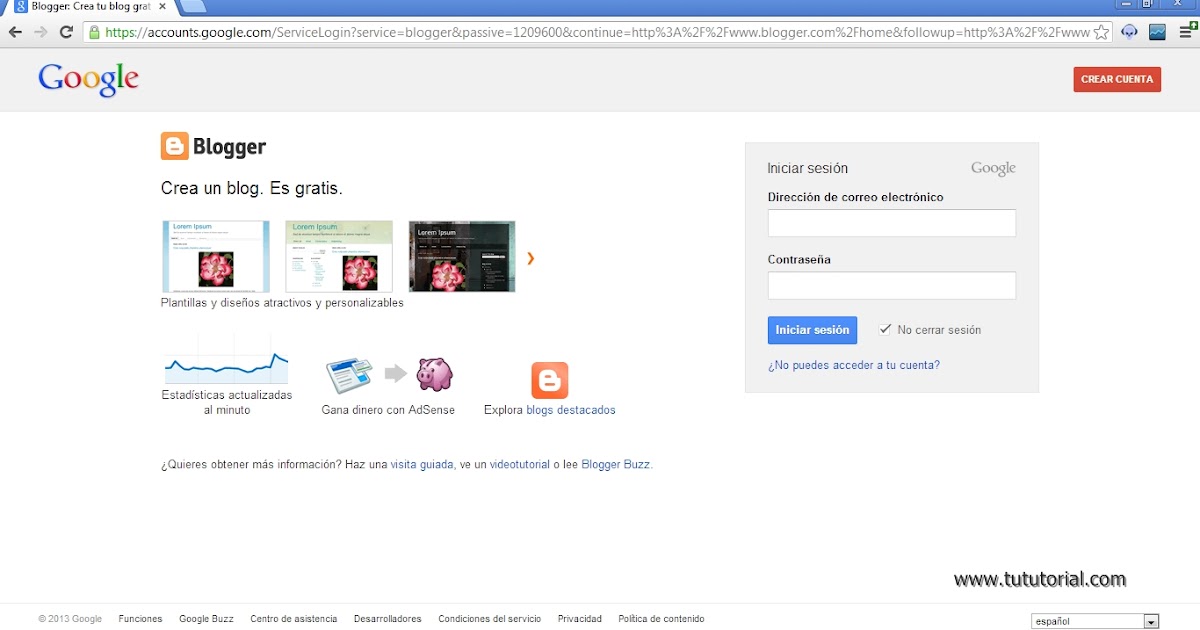
Task: Click the small Blogger B above 'blogs destacados'
Action: click(x=548, y=378)
